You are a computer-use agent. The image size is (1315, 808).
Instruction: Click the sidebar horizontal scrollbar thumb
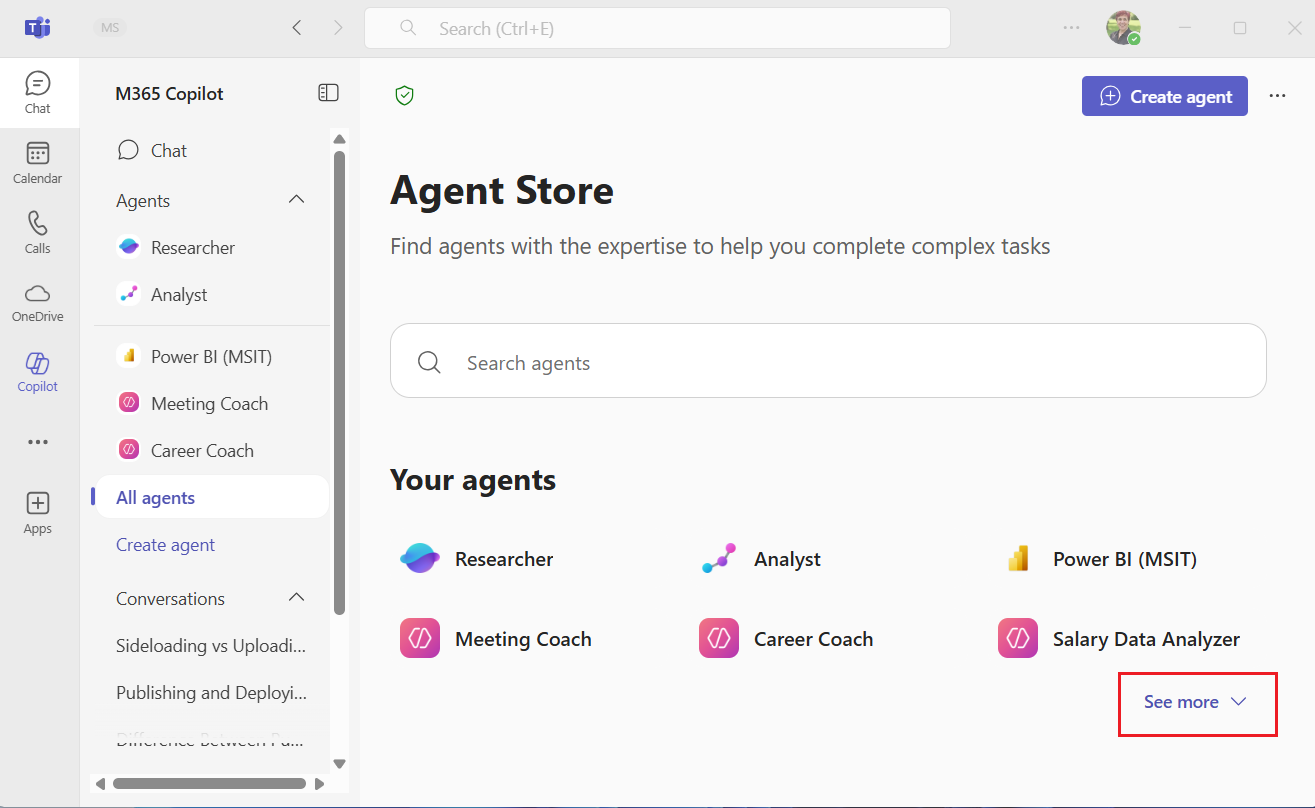coord(209,783)
